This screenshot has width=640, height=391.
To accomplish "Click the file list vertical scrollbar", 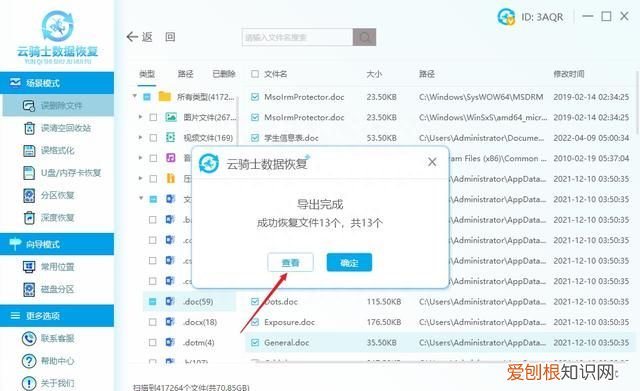I will (637, 102).
